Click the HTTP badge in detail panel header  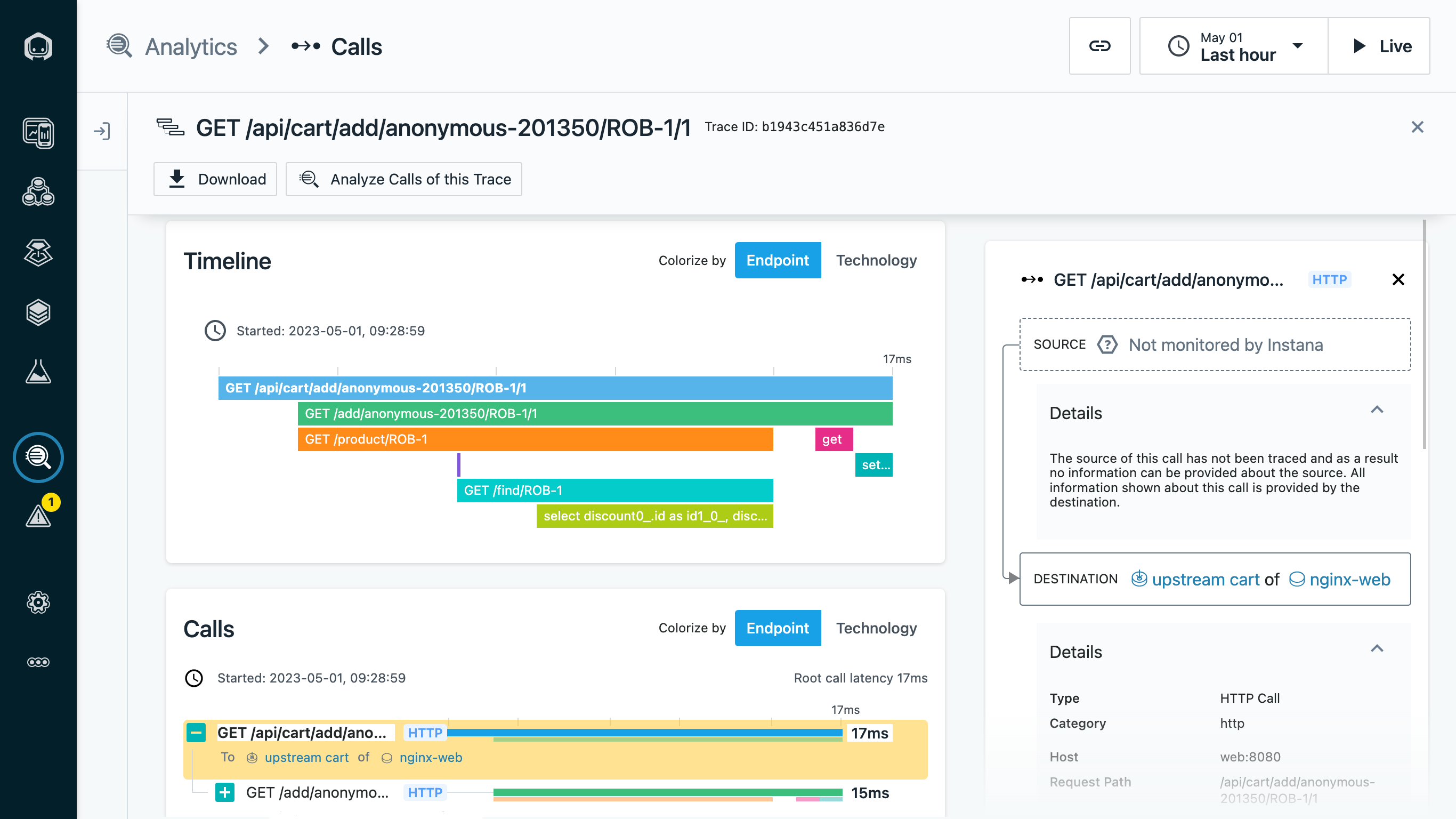pos(1329,279)
